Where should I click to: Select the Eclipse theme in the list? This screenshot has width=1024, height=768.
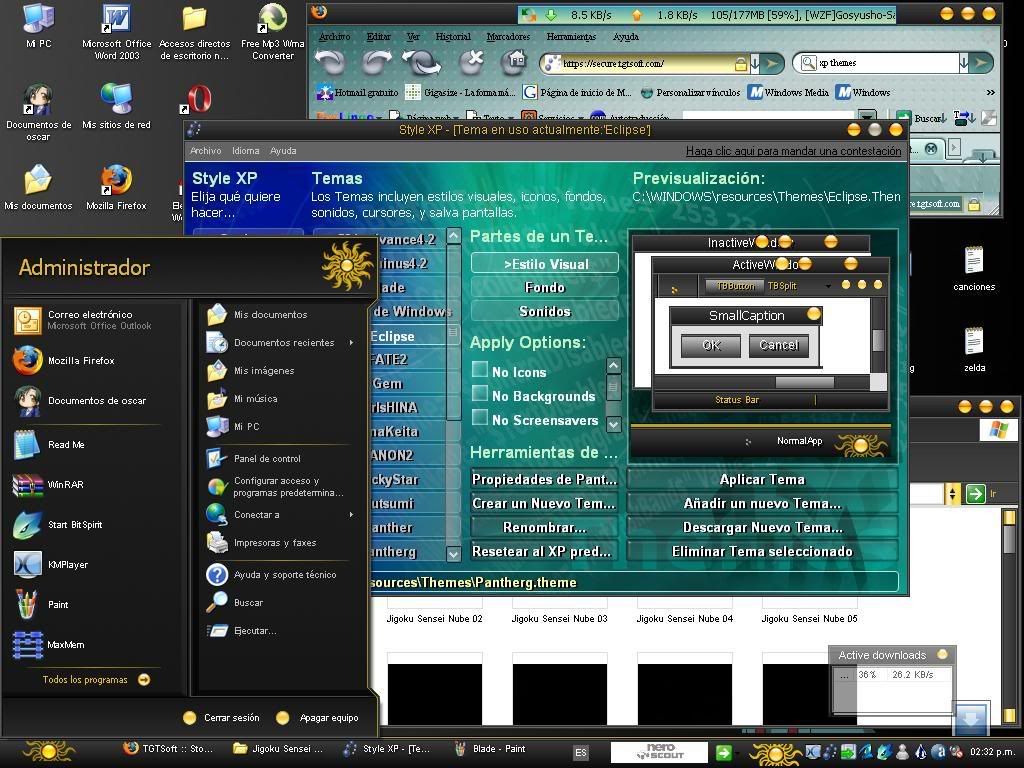click(x=408, y=336)
